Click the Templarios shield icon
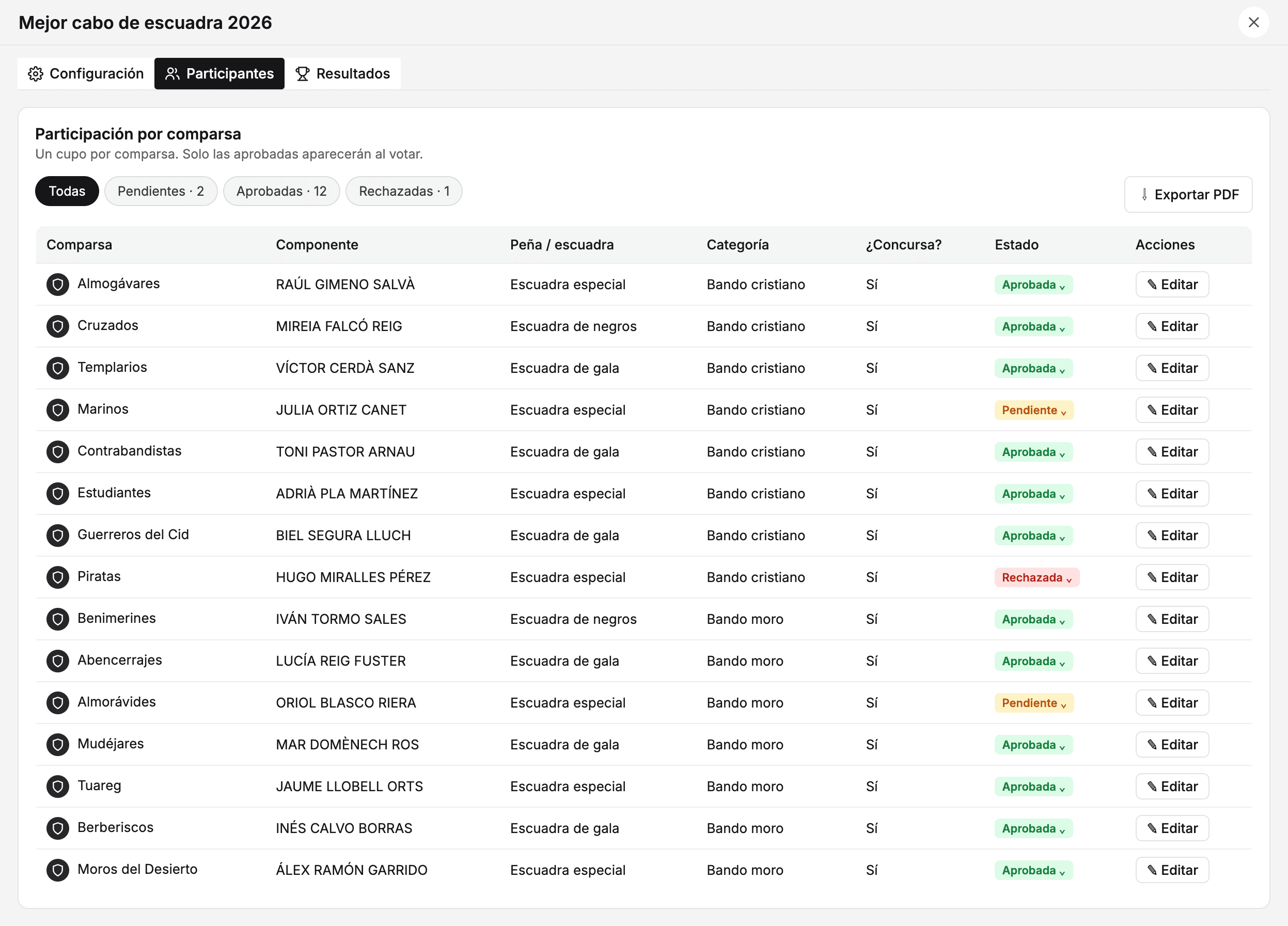The width and height of the screenshot is (1288, 926). [x=57, y=368]
